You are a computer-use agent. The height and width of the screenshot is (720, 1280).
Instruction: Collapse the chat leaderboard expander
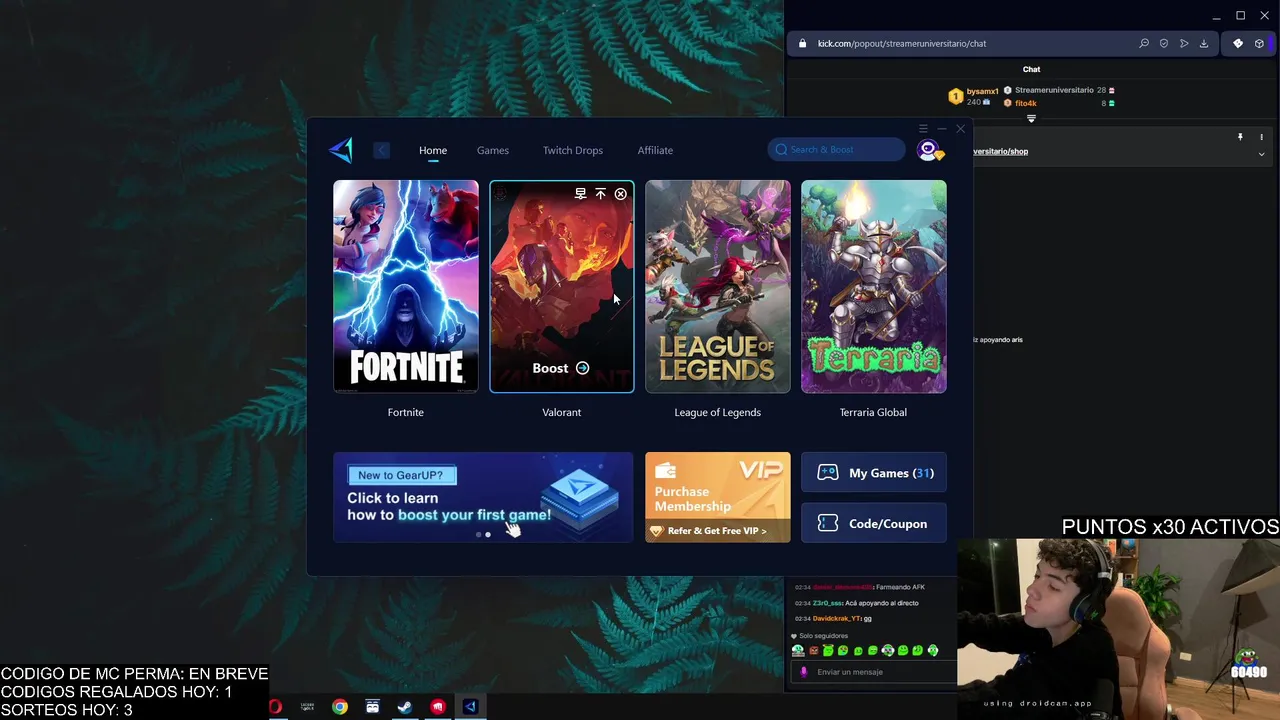click(1031, 118)
